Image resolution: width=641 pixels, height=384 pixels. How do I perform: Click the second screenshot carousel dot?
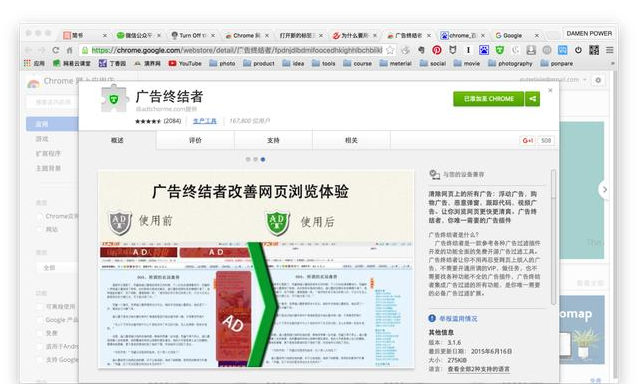256,159
